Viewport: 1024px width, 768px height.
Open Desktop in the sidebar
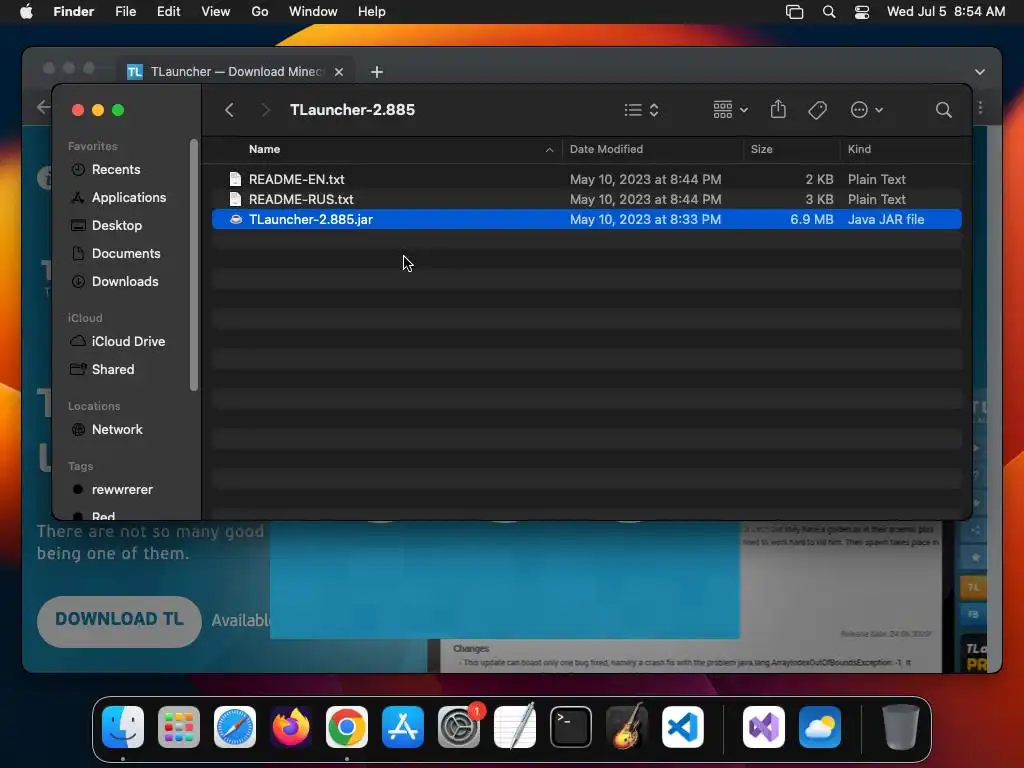pyautogui.click(x=116, y=225)
